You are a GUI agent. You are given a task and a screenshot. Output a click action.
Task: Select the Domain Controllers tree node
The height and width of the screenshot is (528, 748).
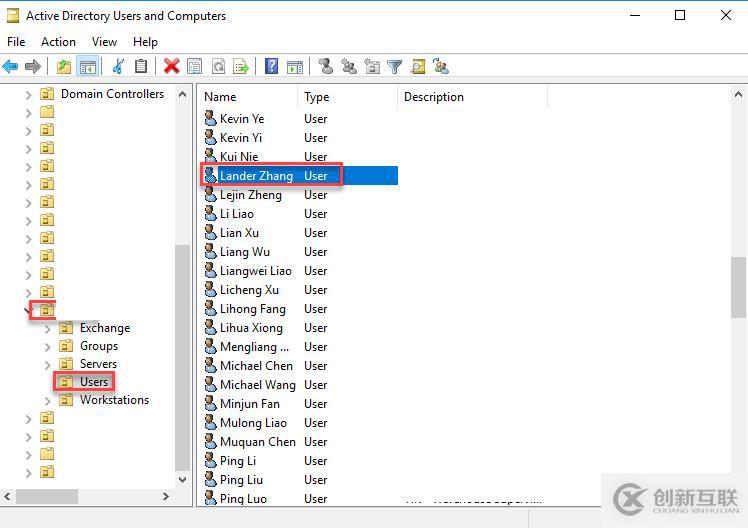coord(112,94)
